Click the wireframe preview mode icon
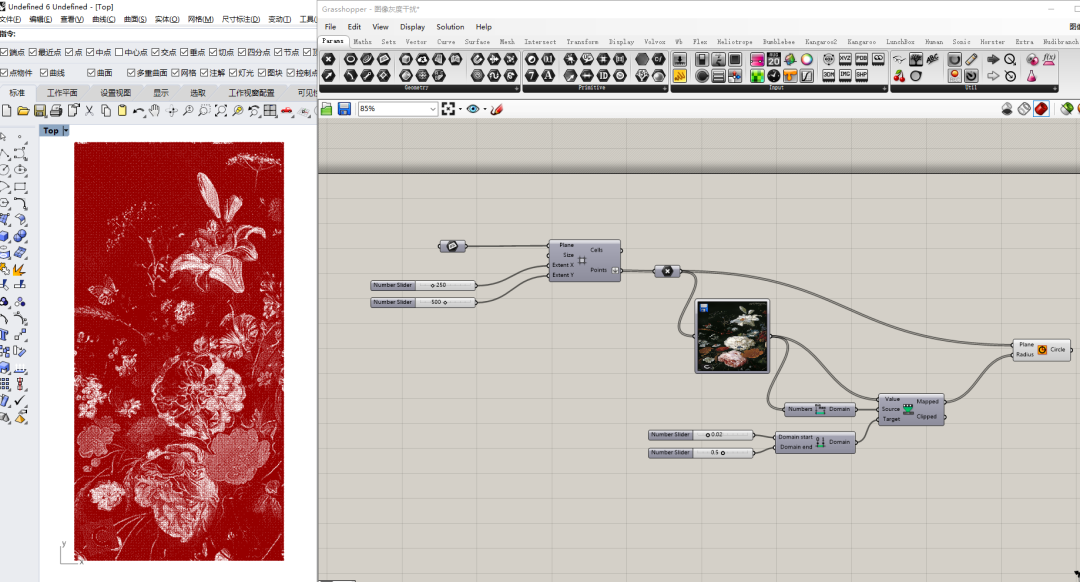 coord(1024,109)
